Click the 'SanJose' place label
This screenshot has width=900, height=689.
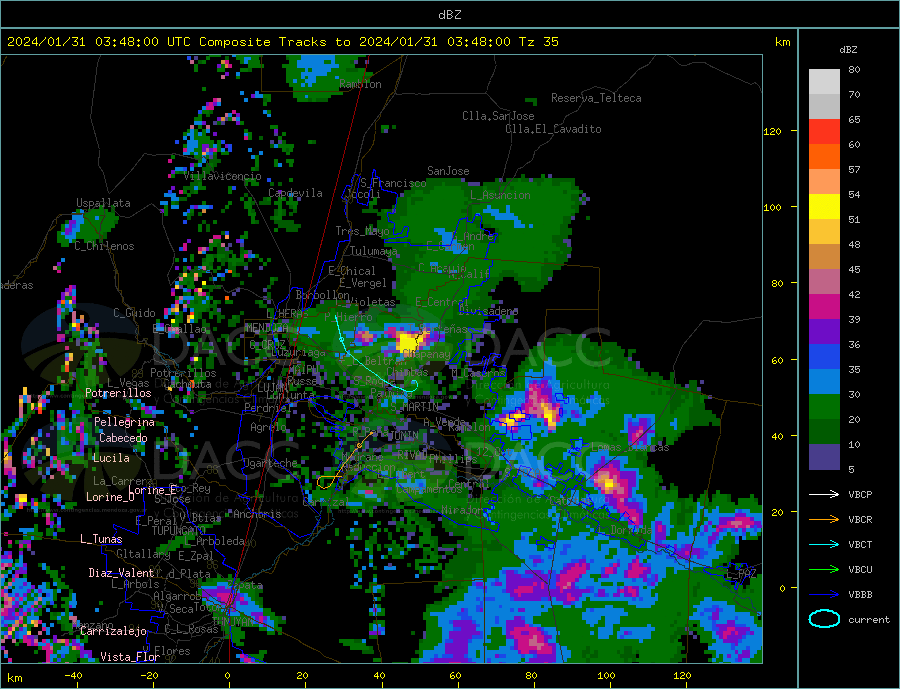(448, 171)
